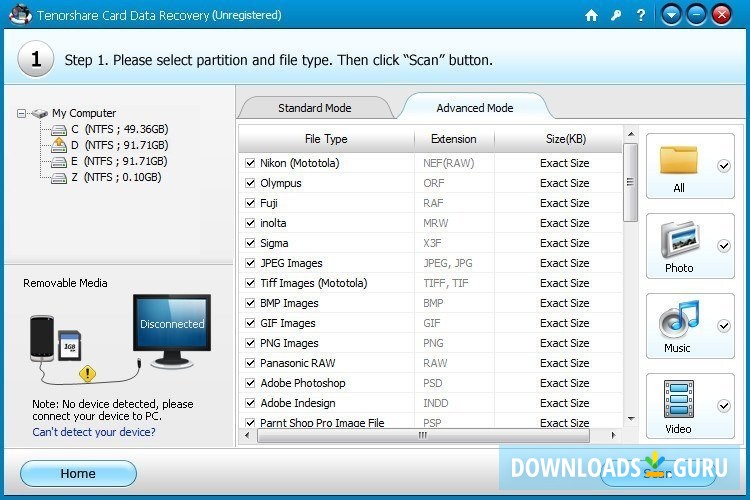The image size is (750, 500).
Task: Select the "C (NTFS ; 49.36GB)" text
Action: point(120,129)
